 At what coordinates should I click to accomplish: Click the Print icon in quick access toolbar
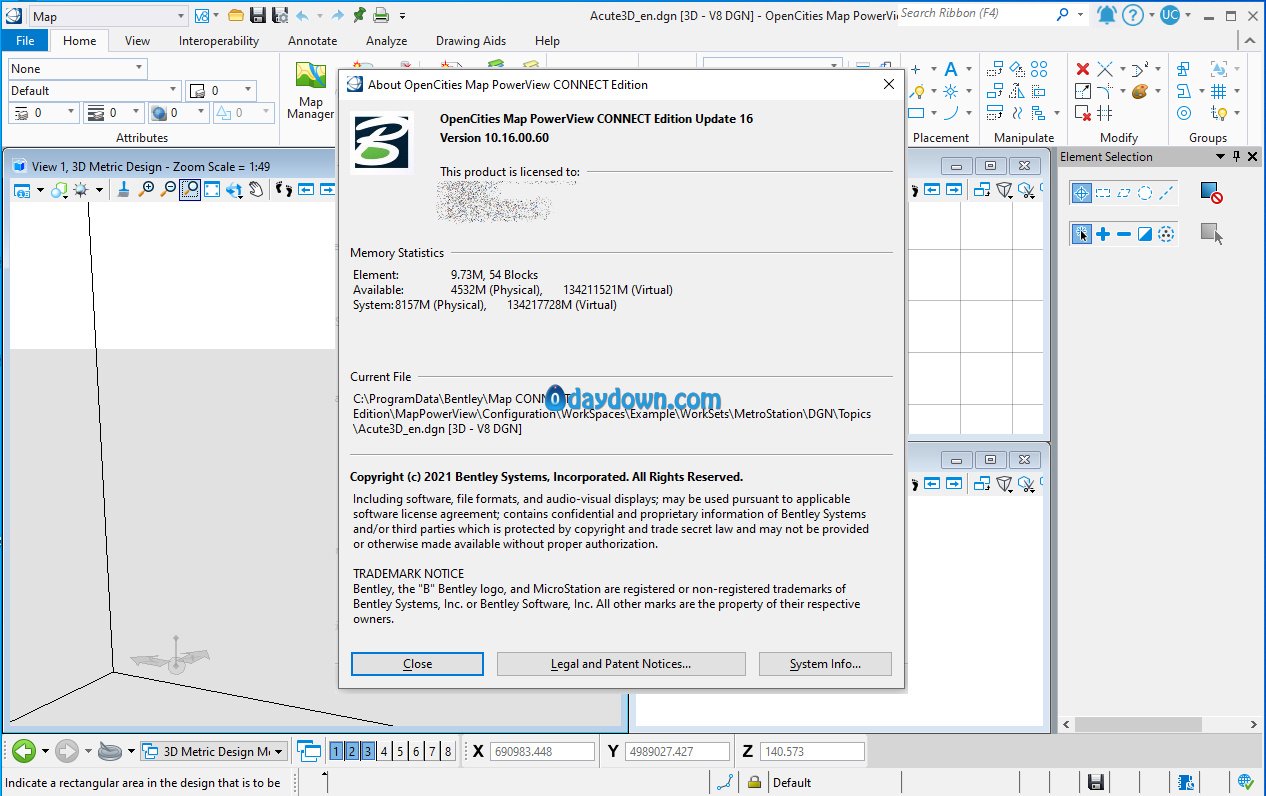(381, 15)
